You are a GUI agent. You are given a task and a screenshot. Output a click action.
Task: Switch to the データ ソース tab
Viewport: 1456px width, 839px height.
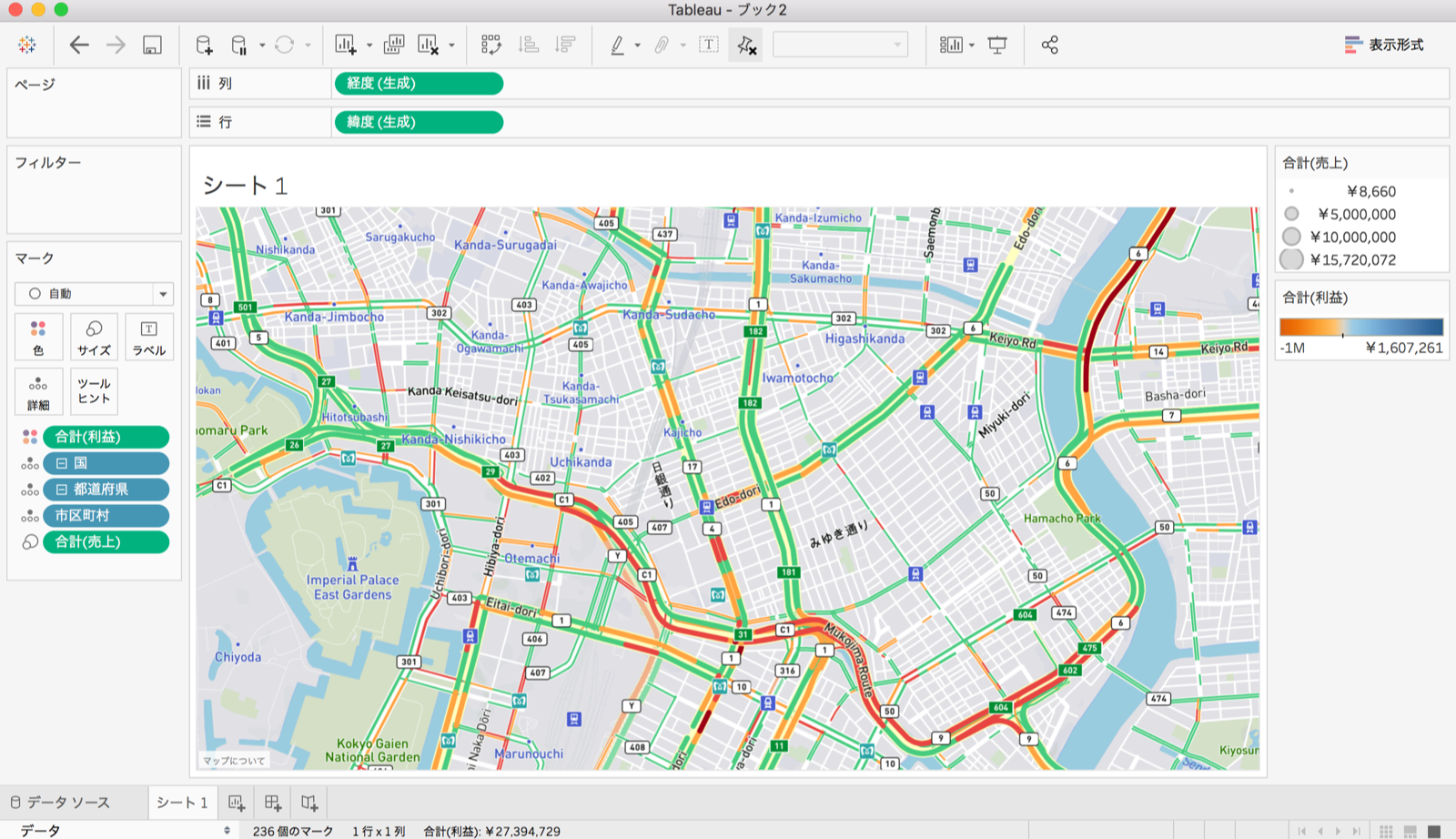[60, 803]
